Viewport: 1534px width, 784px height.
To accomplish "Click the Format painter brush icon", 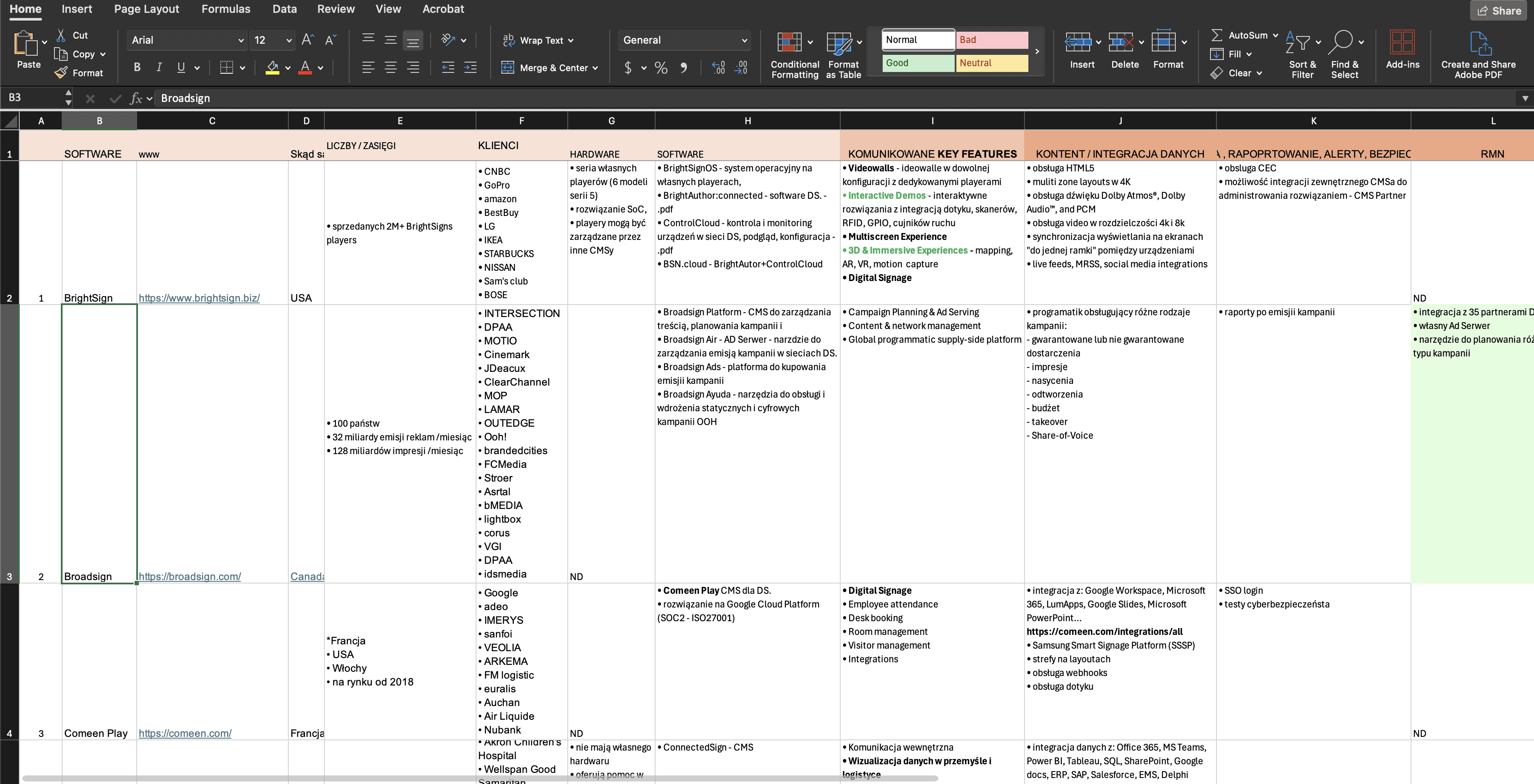I will point(61,73).
